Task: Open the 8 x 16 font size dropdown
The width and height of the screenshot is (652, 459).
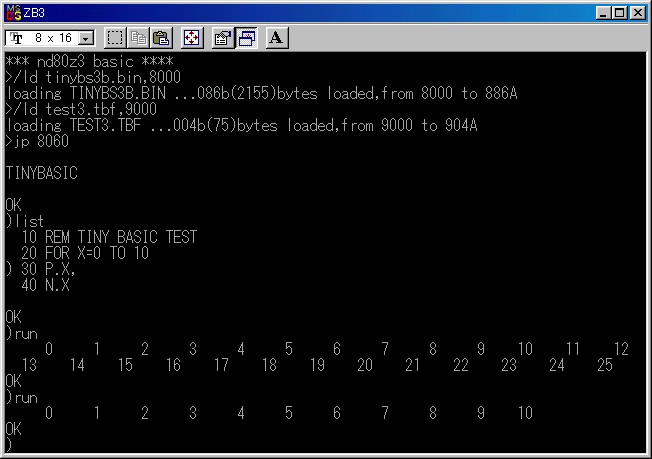Action: click(50, 38)
